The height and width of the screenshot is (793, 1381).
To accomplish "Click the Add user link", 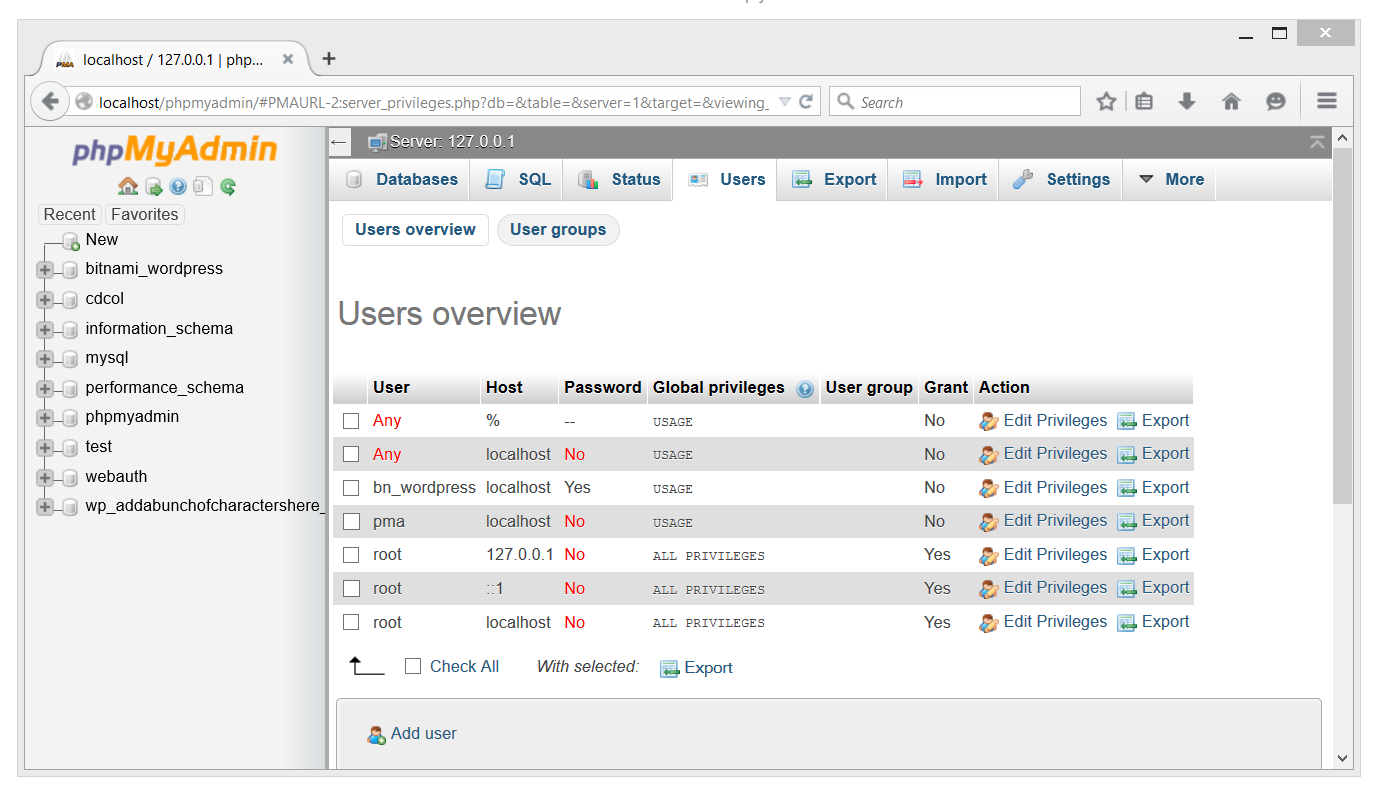I will click(423, 733).
